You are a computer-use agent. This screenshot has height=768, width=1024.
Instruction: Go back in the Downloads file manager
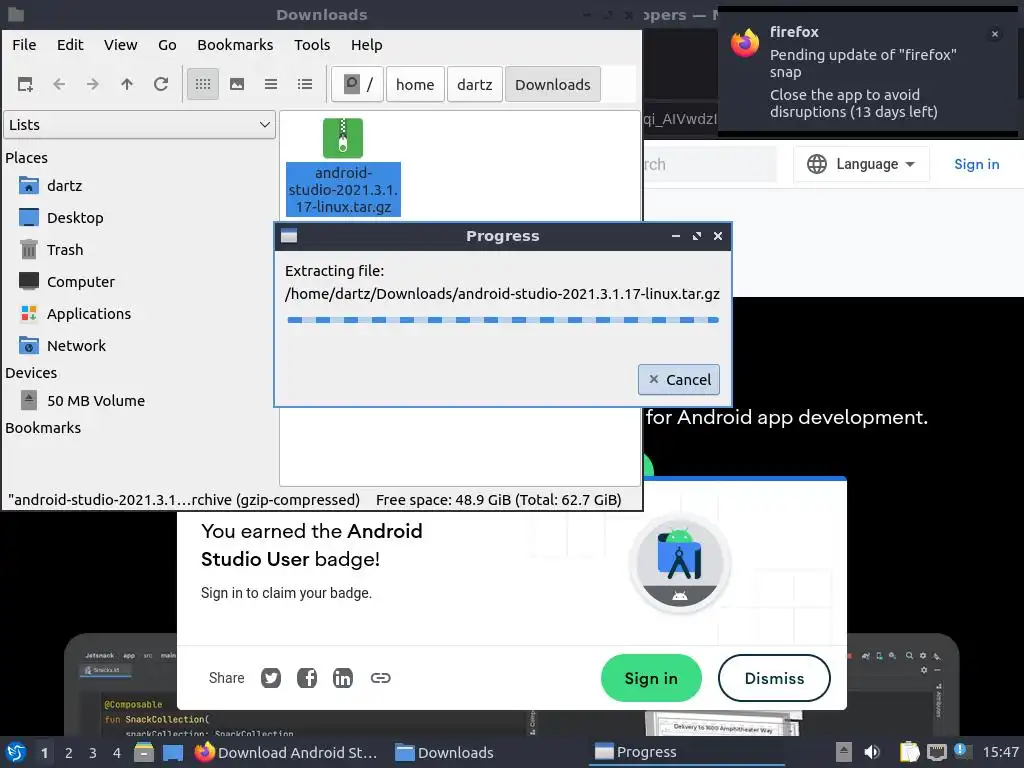[x=59, y=84]
